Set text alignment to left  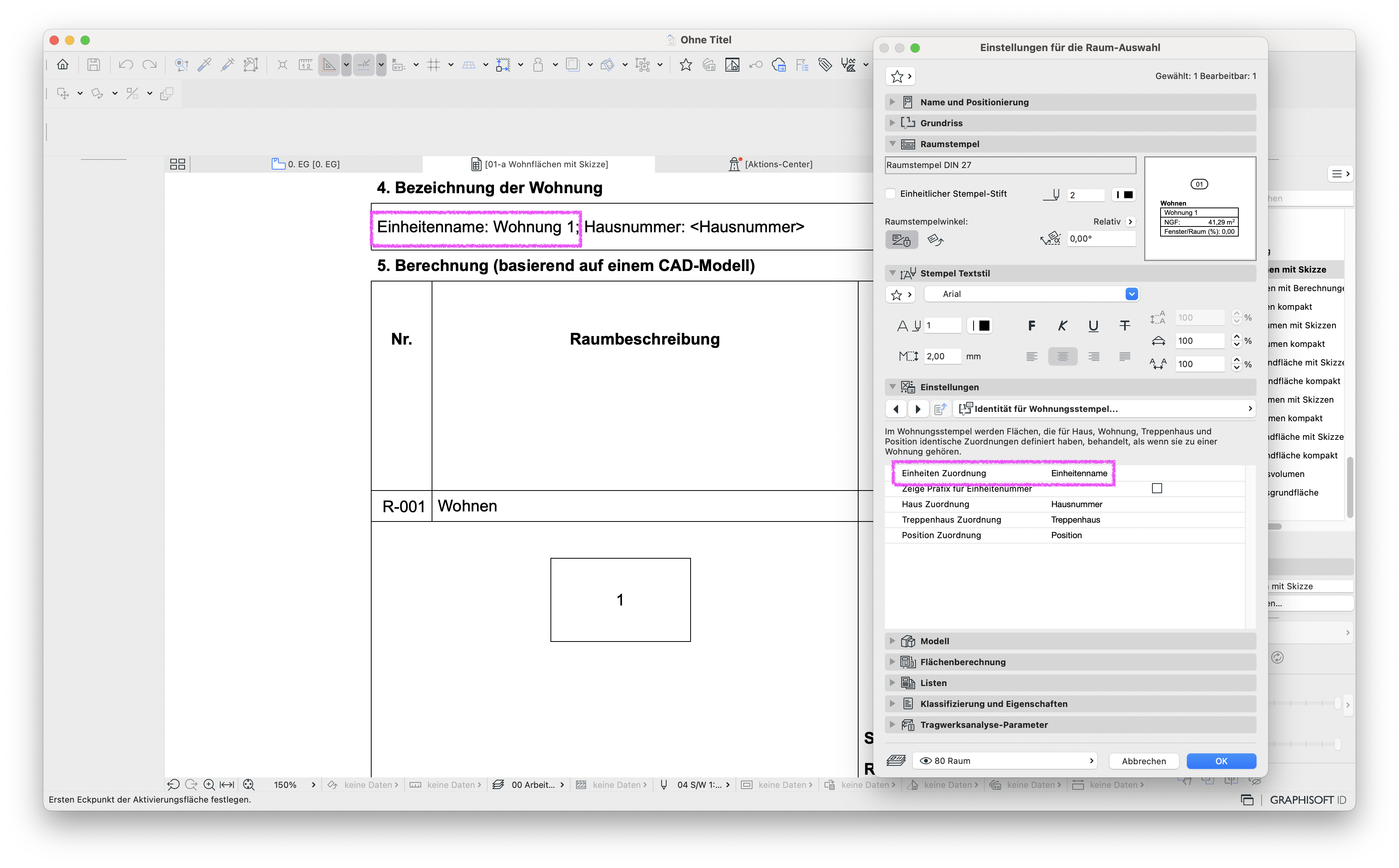click(1032, 357)
